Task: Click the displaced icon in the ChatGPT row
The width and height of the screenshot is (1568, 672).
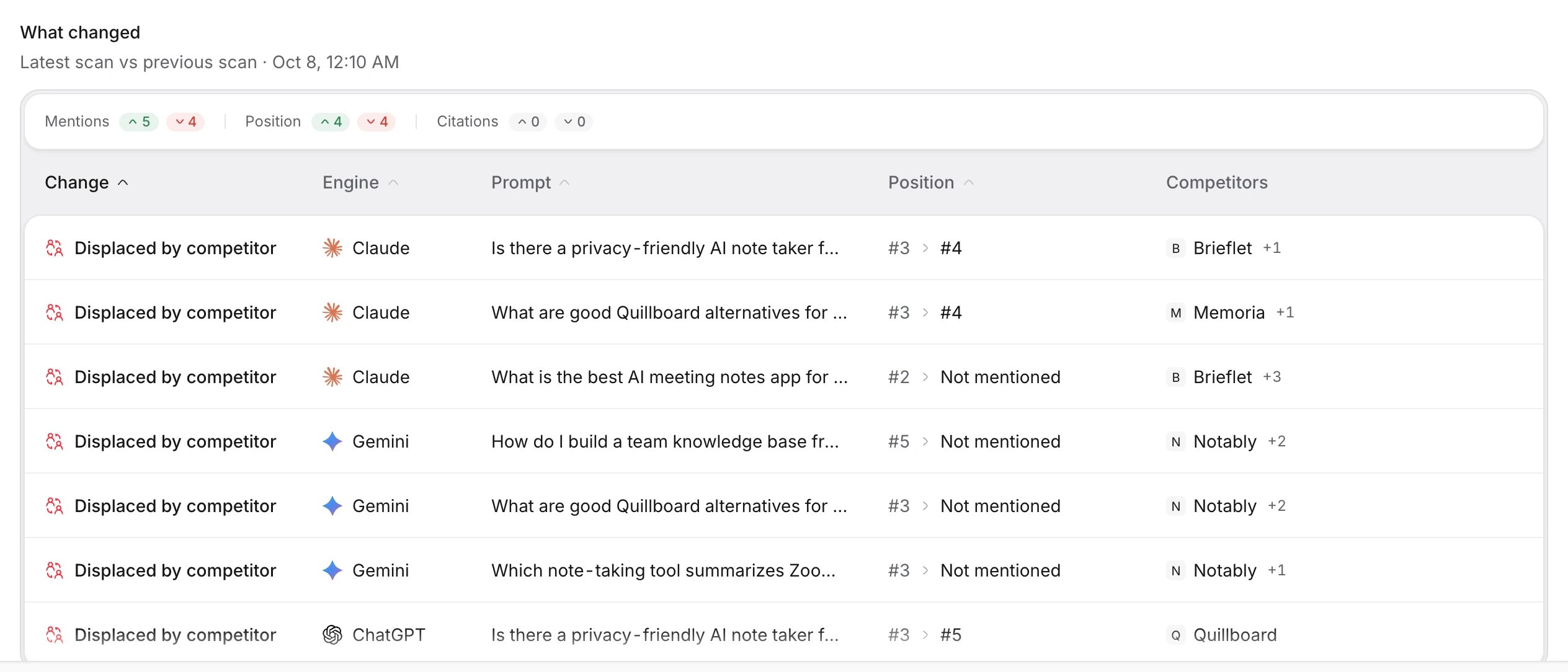Action: [55, 635]
